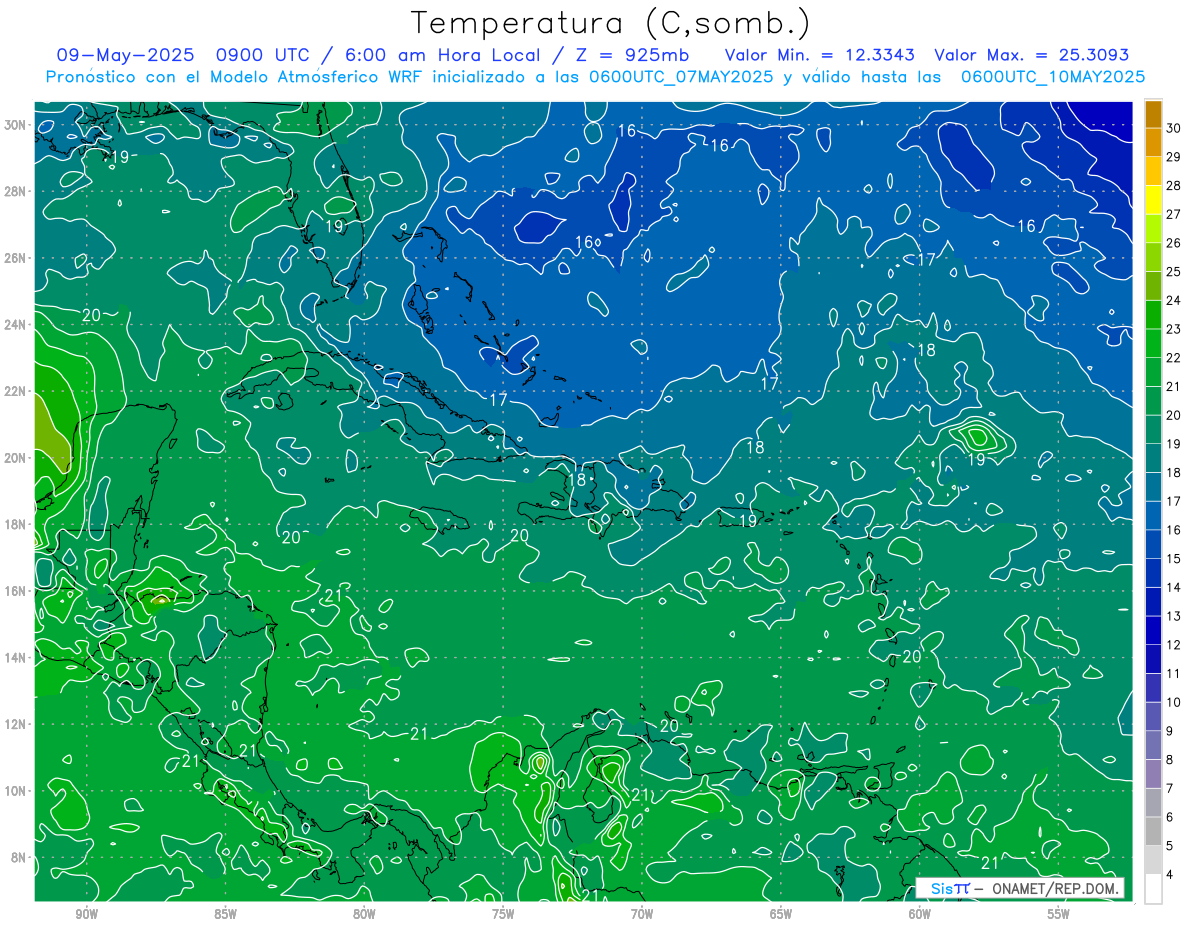Image resolution: width=1200 pixels, height=927 pixels.
Task: Click the colorbar scale label "9"
Action: click(x=1170, y=731)
